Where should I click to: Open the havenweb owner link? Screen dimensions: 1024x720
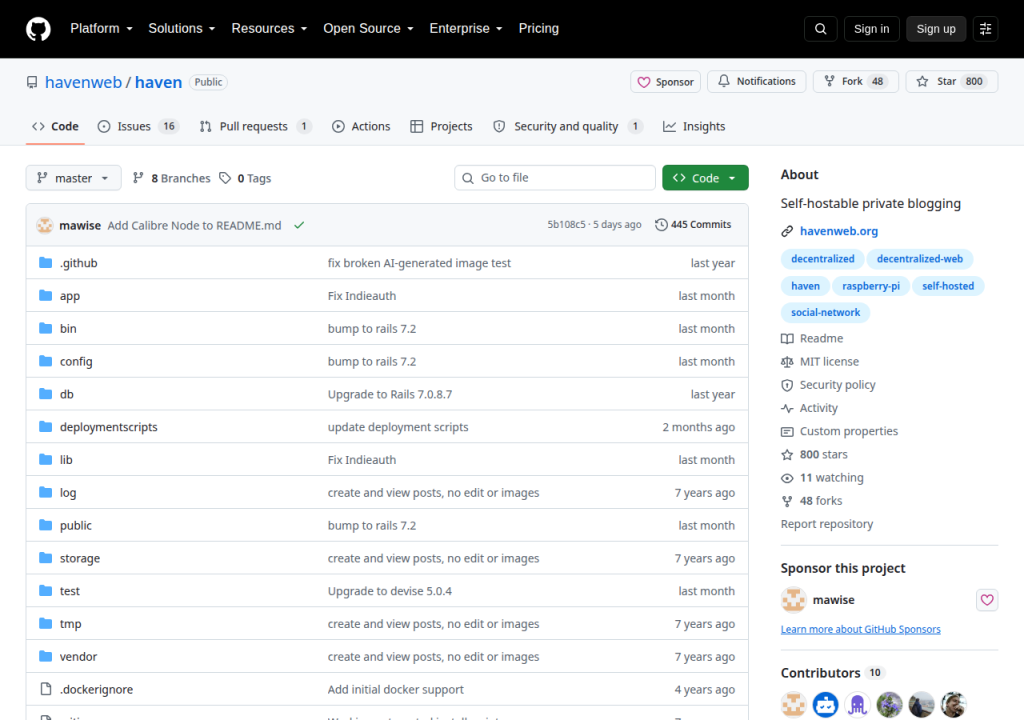pos(83,82)
